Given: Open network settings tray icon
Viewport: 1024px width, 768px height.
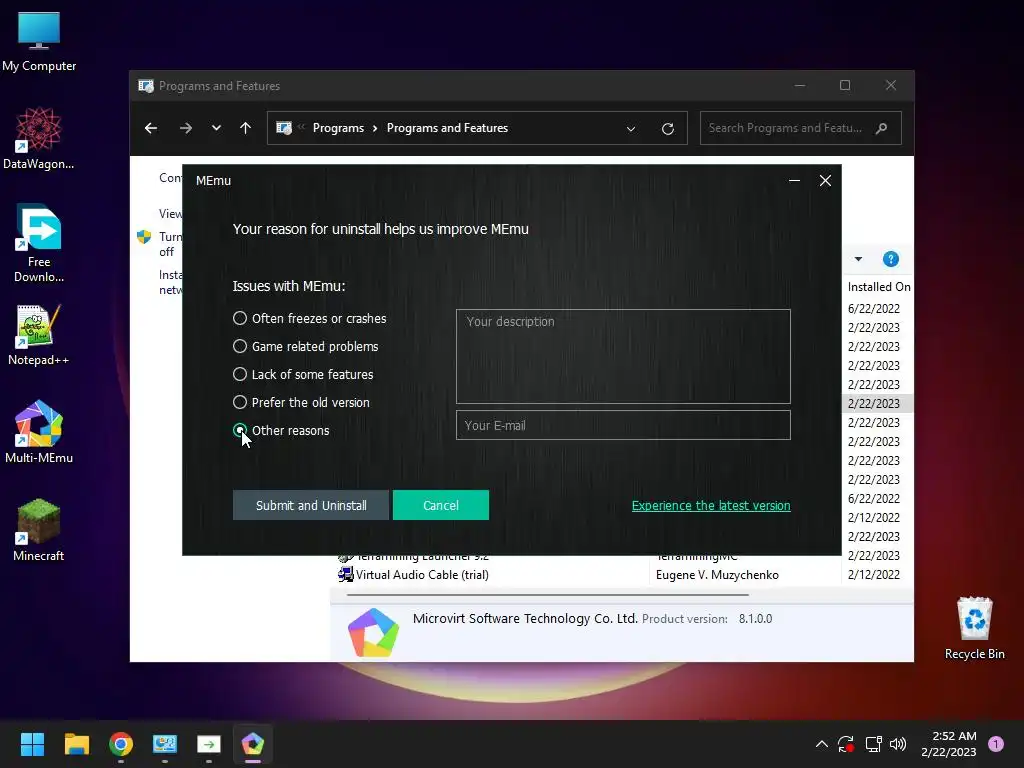Looking at the screenshot, I should tap(873, 744).
